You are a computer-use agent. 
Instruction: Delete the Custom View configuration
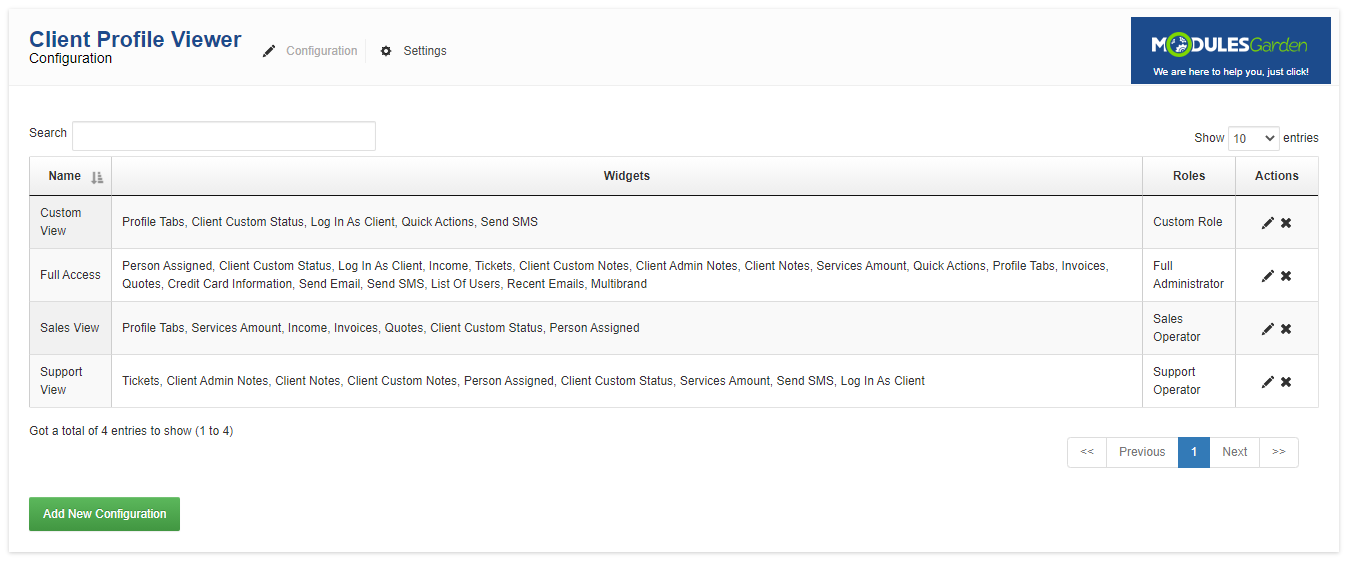click(x=1286, y=223)
